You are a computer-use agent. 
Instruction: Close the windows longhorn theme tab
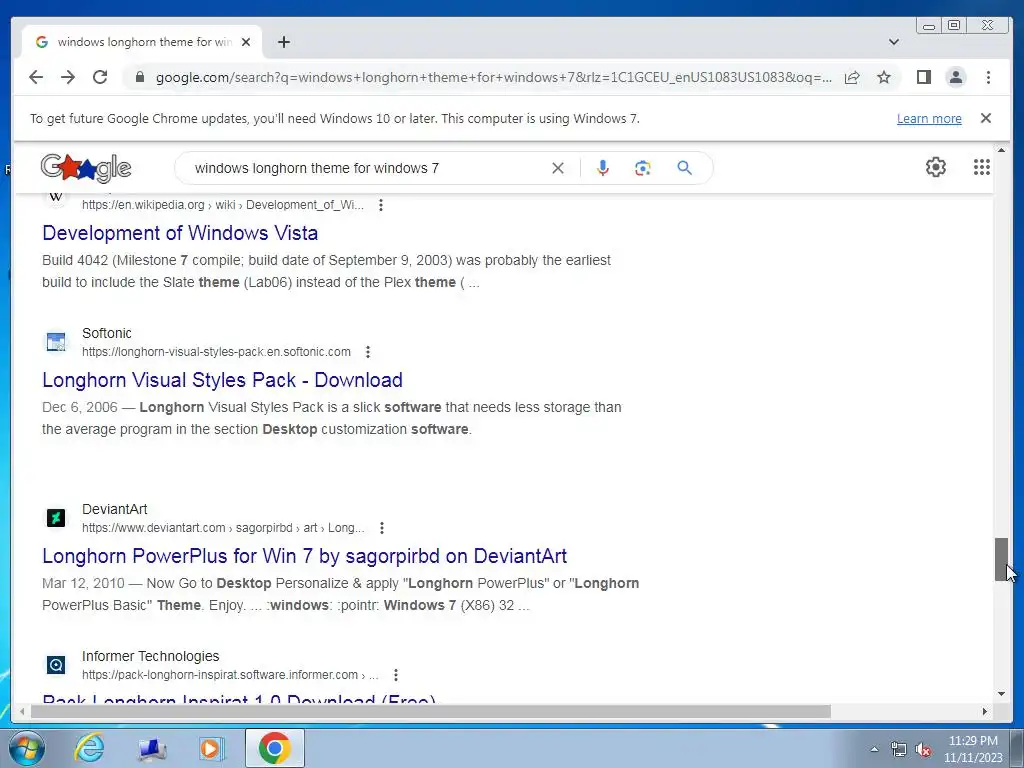pos(246,42)
